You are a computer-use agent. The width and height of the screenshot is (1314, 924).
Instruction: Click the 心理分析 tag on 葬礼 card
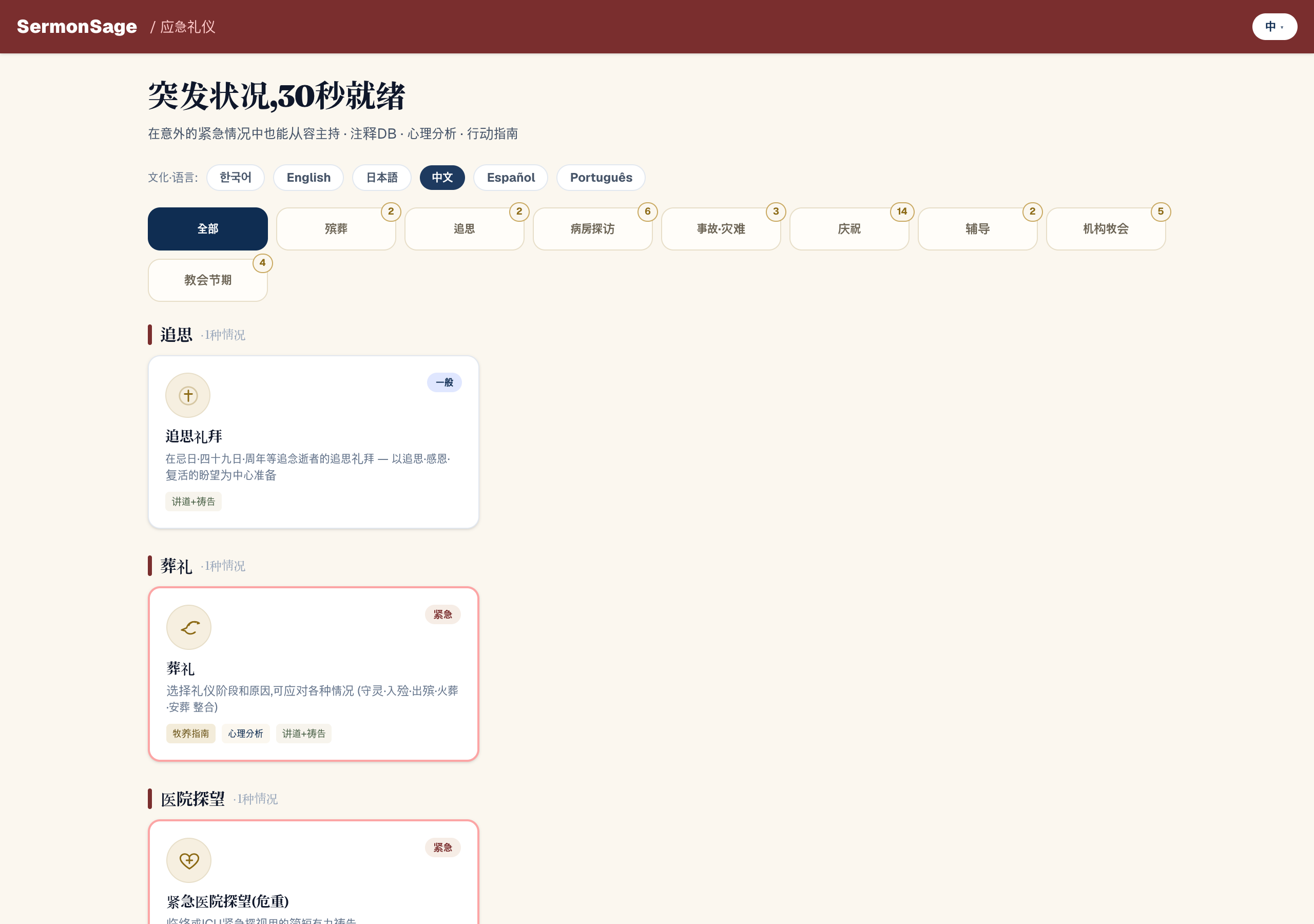tap(245, 734)
